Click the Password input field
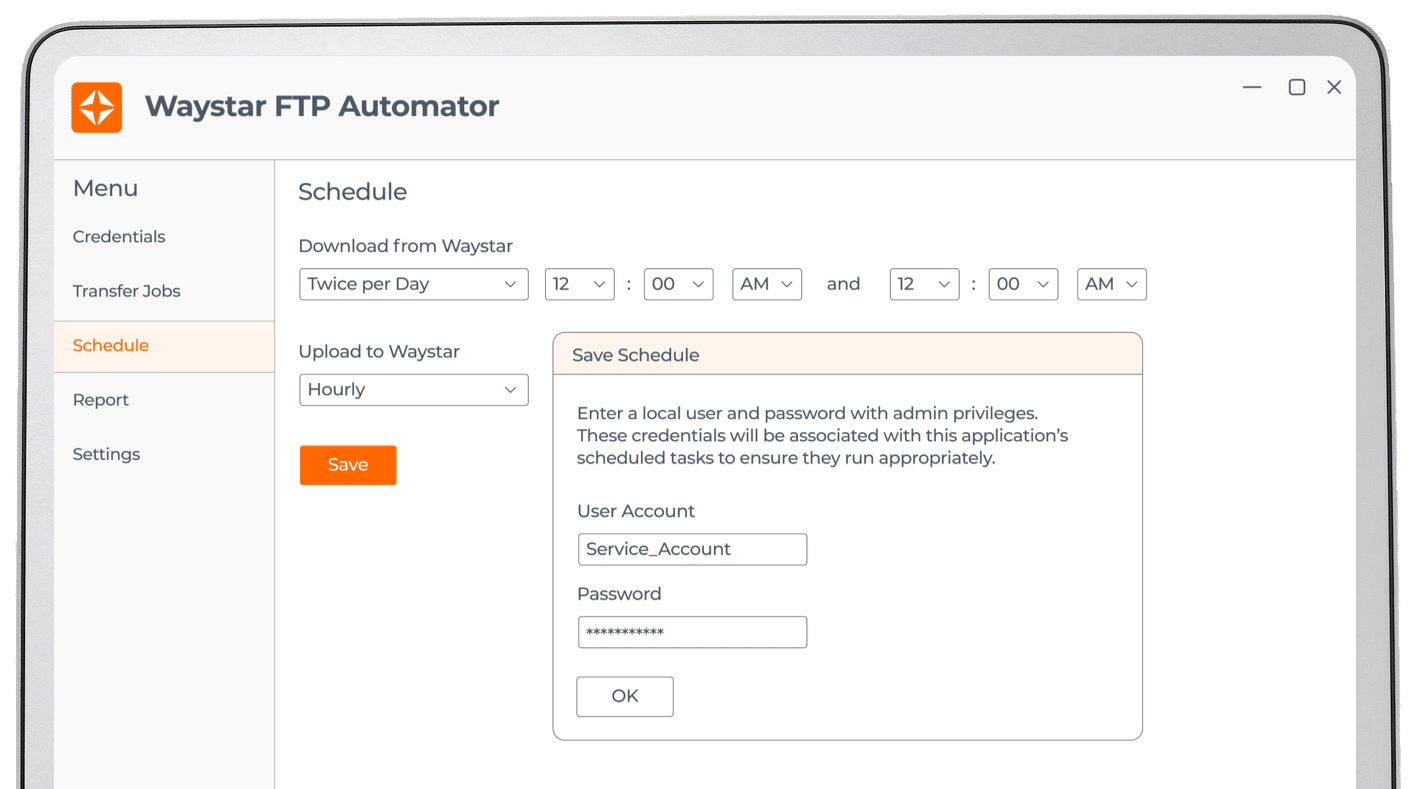The height and width of the screenshot is (789, 1410). [x=692, y=632]
